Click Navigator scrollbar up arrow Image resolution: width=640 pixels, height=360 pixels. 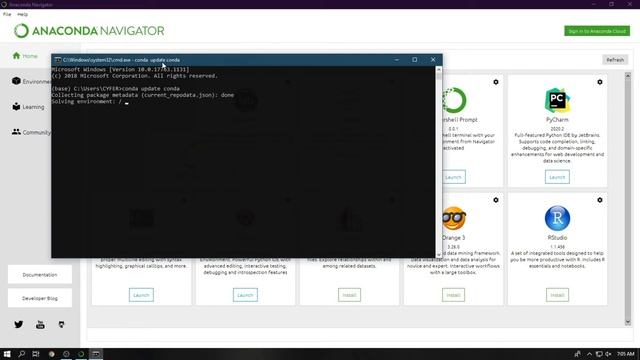(x=628, y=76)
